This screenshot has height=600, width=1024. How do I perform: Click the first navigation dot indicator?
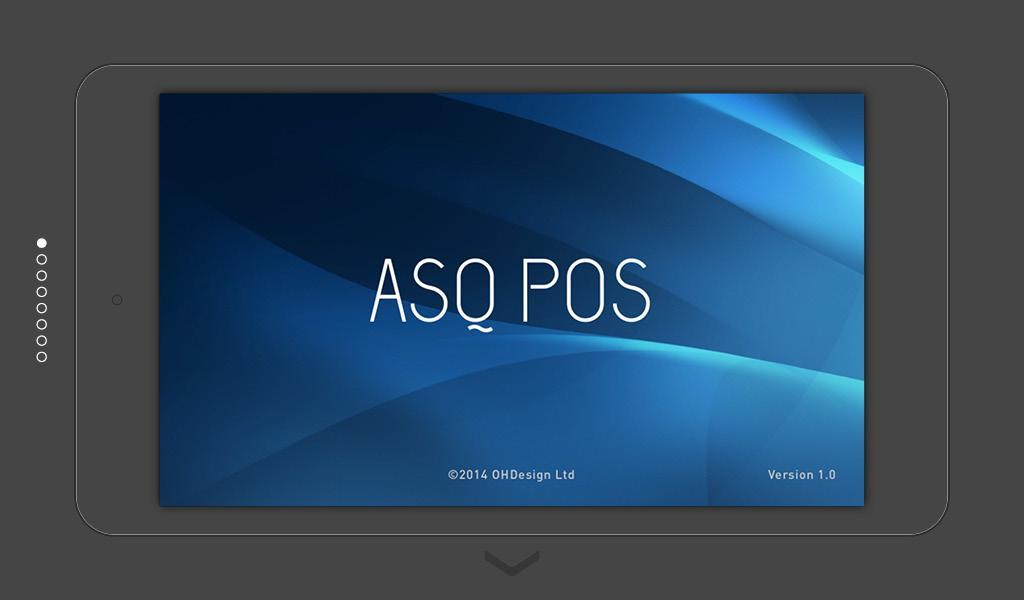coord(40,241)
